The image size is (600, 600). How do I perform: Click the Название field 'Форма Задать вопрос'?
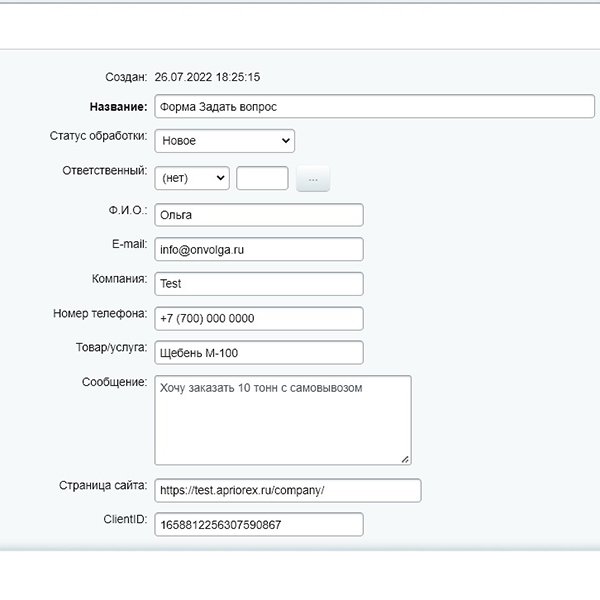tap(374, 106)
